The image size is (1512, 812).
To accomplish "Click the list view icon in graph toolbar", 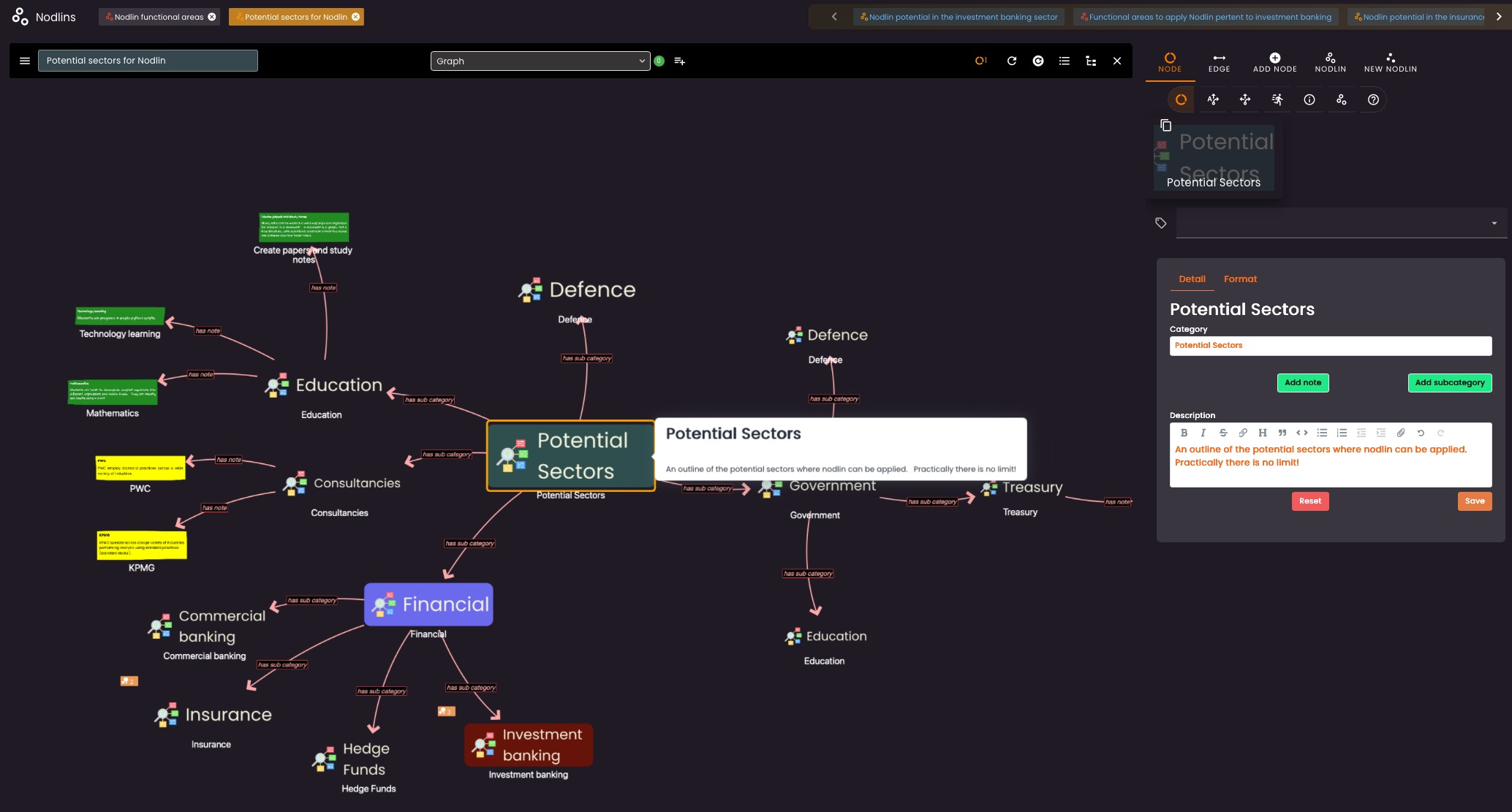I will 1065,61.
